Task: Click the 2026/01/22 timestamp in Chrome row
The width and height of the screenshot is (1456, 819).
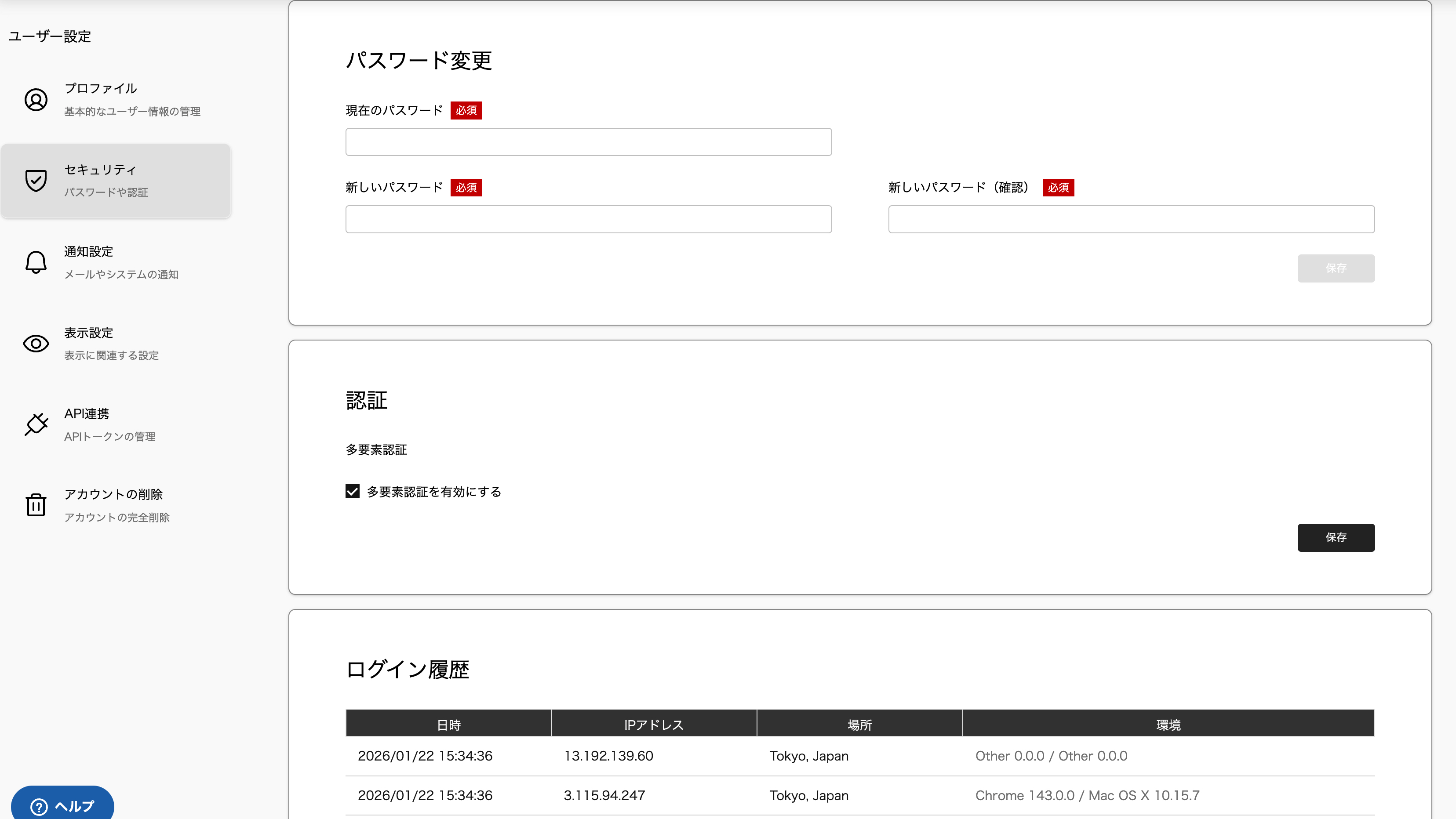Action: [425, 795]
